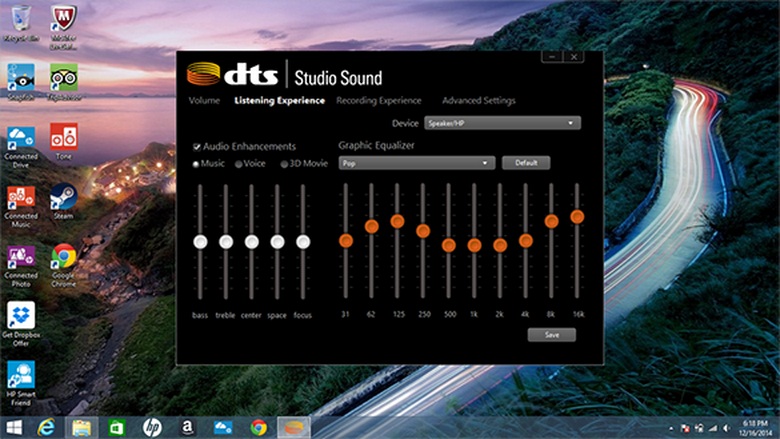Open Internet Explorer from the taskbar
Viewport: 780px width, 439px height.
[x=45, y=428]
